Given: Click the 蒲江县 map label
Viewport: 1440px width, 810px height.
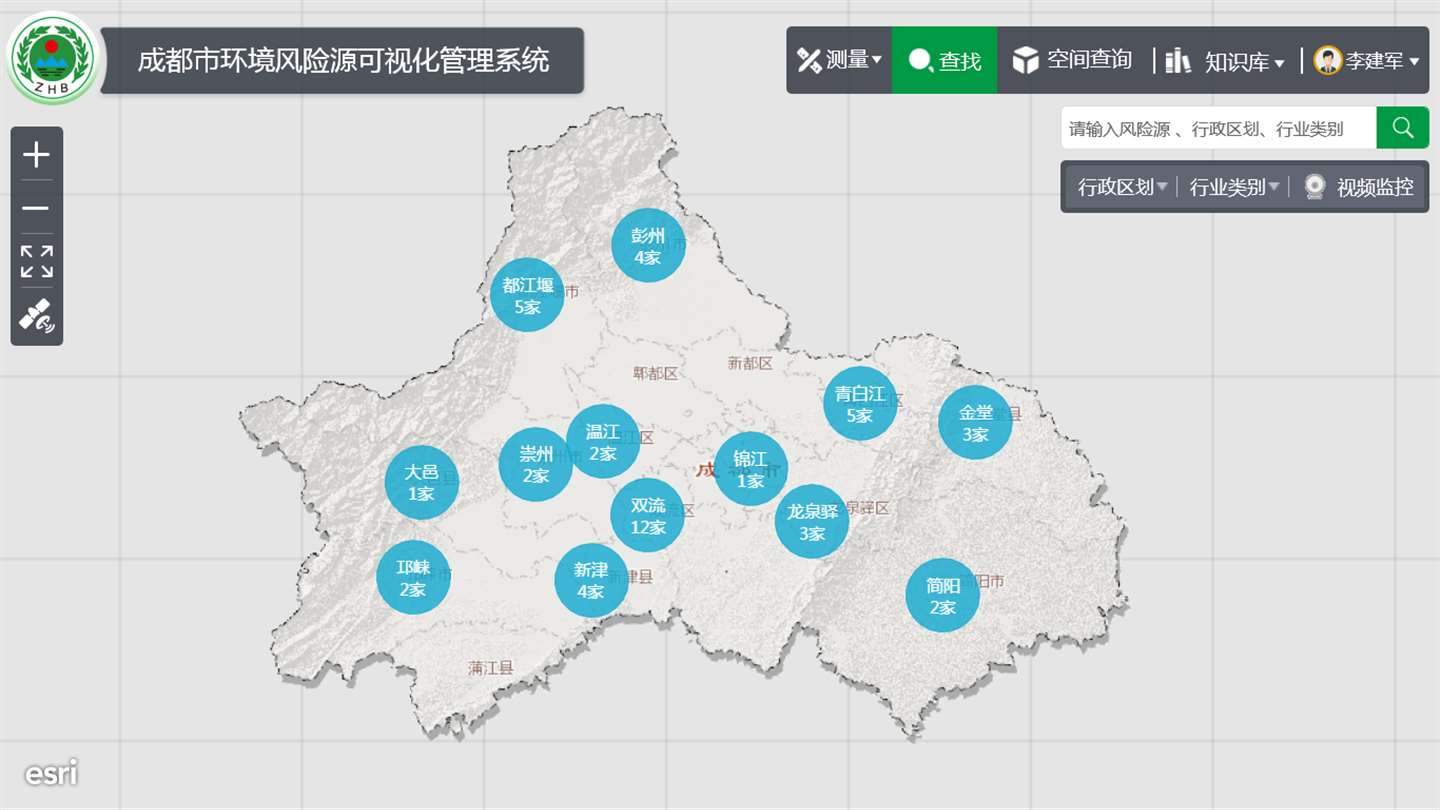Looking at the screenshot, I should point(490,668).
